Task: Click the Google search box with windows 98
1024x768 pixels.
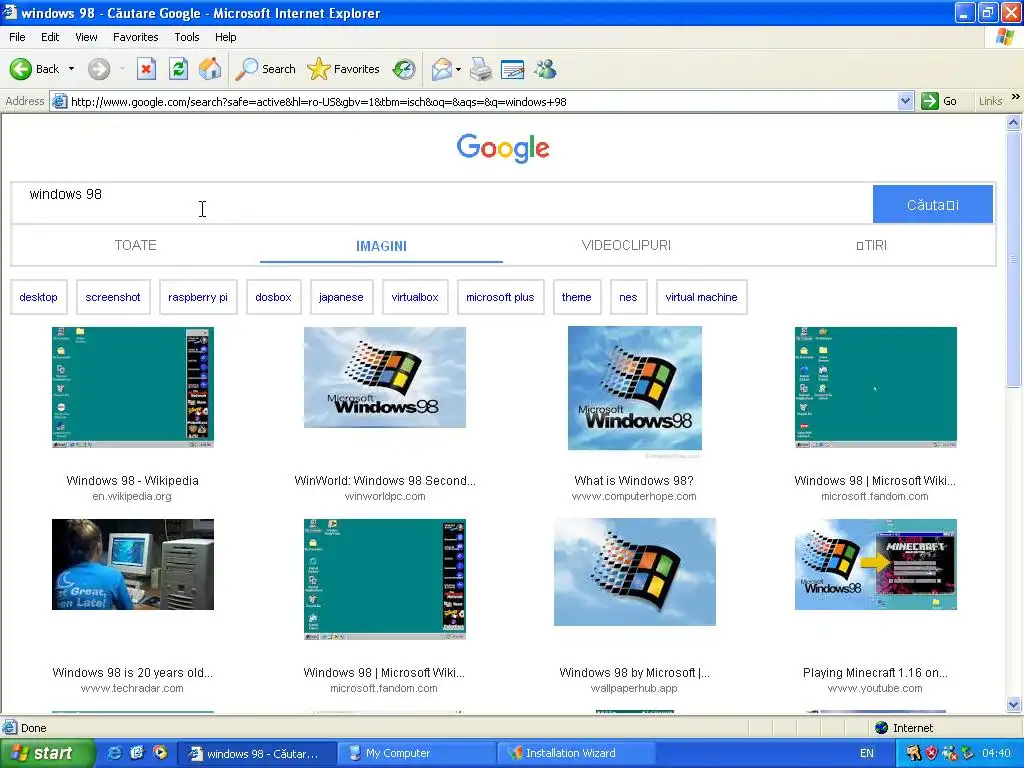Action: coord(442,204)
